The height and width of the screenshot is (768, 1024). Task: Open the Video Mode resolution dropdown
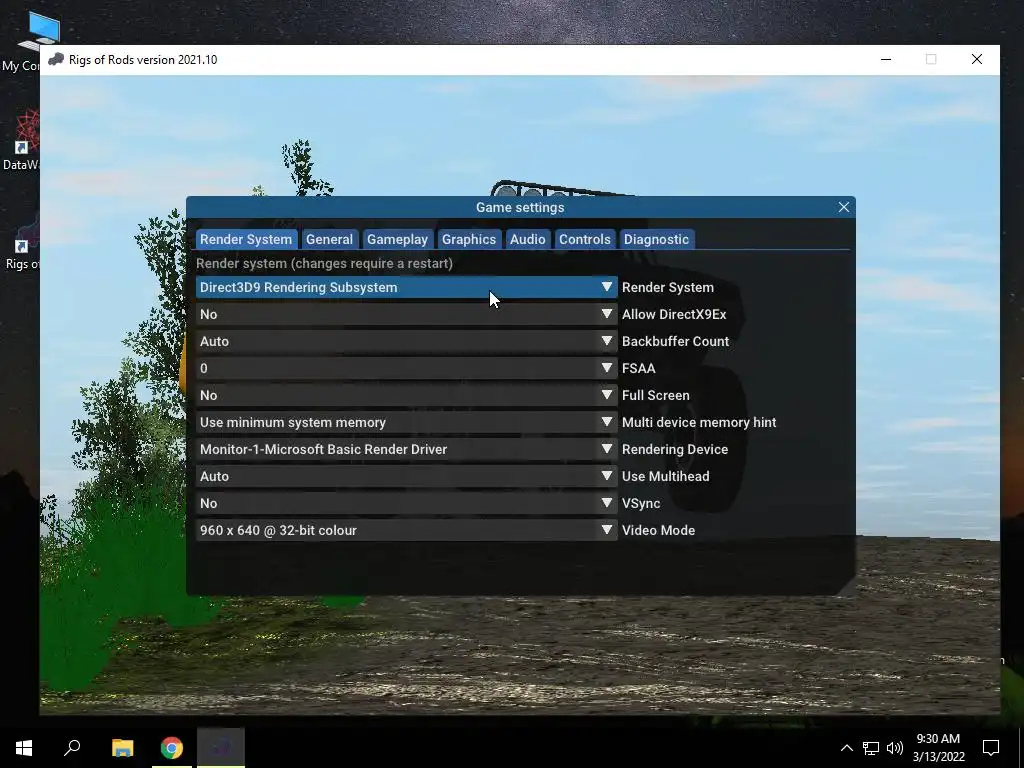406,530
